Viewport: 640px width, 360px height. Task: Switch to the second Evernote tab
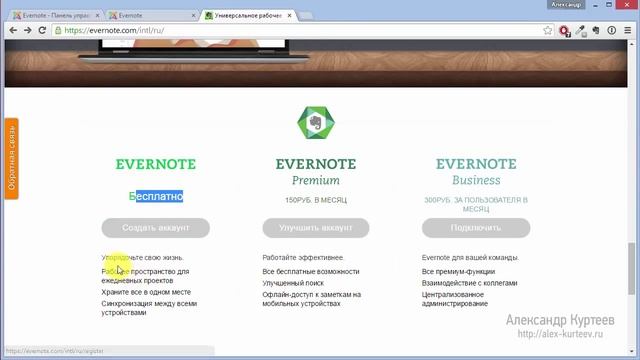pyautogui.click(x=152, y=16)
